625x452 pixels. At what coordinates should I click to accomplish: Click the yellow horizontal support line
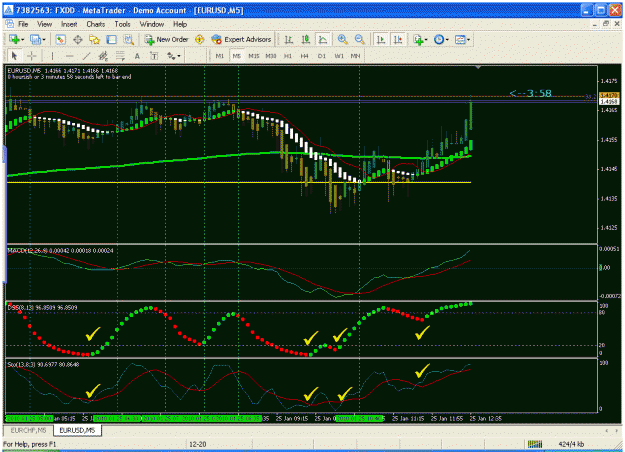tap(239, 183)
